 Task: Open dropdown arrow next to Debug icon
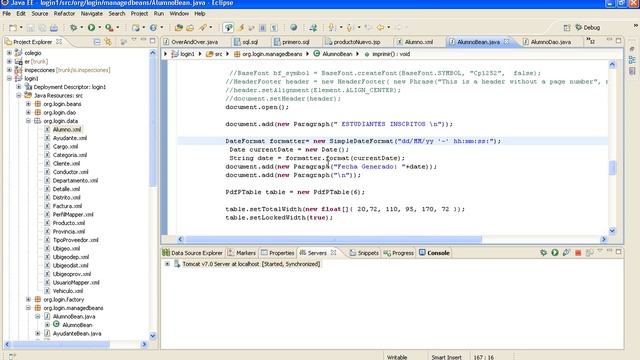coord(81,28)
